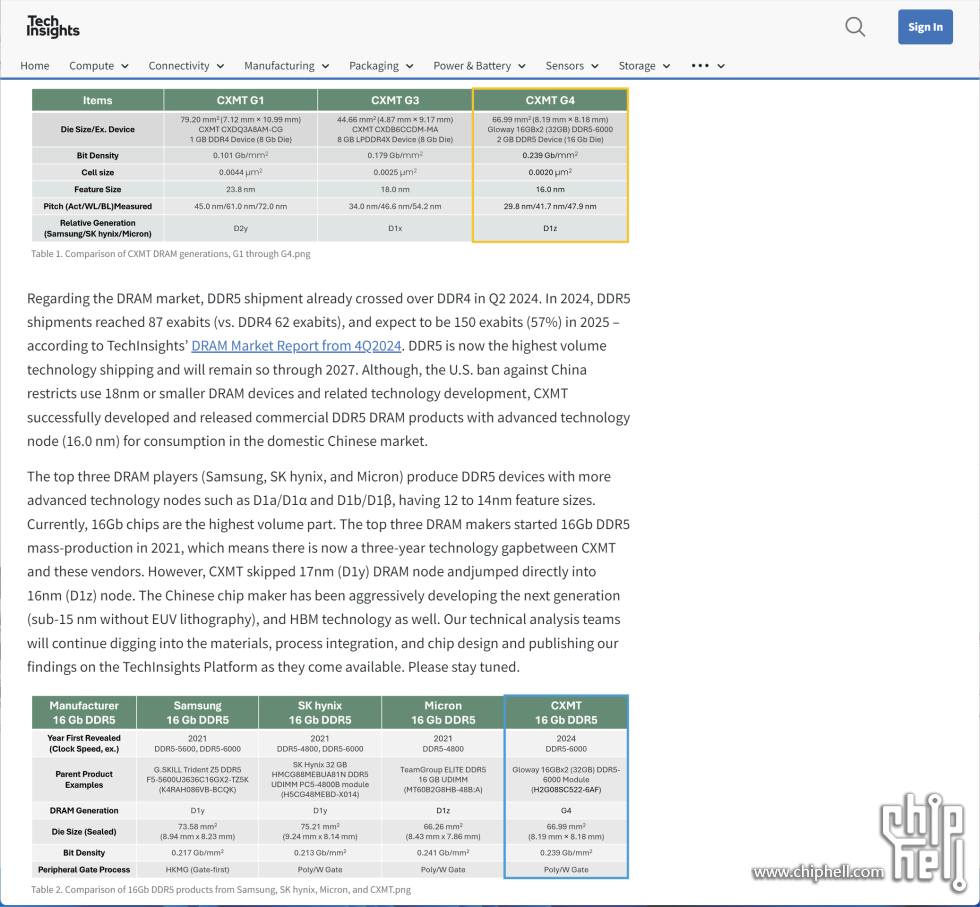This screenshot has width=980, height=907.
Task: Click the CXMT G4 column header
Action: click(550, 100)
